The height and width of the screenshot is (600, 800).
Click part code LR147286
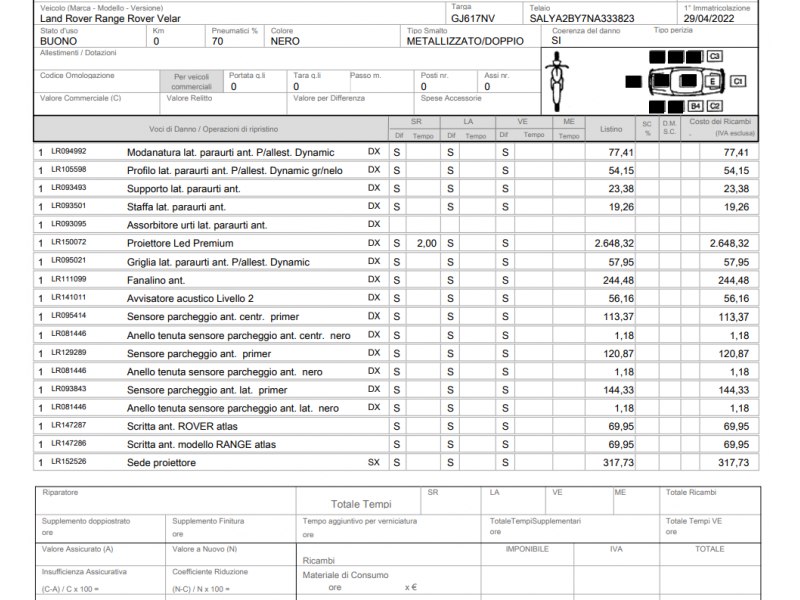point(69,444)
